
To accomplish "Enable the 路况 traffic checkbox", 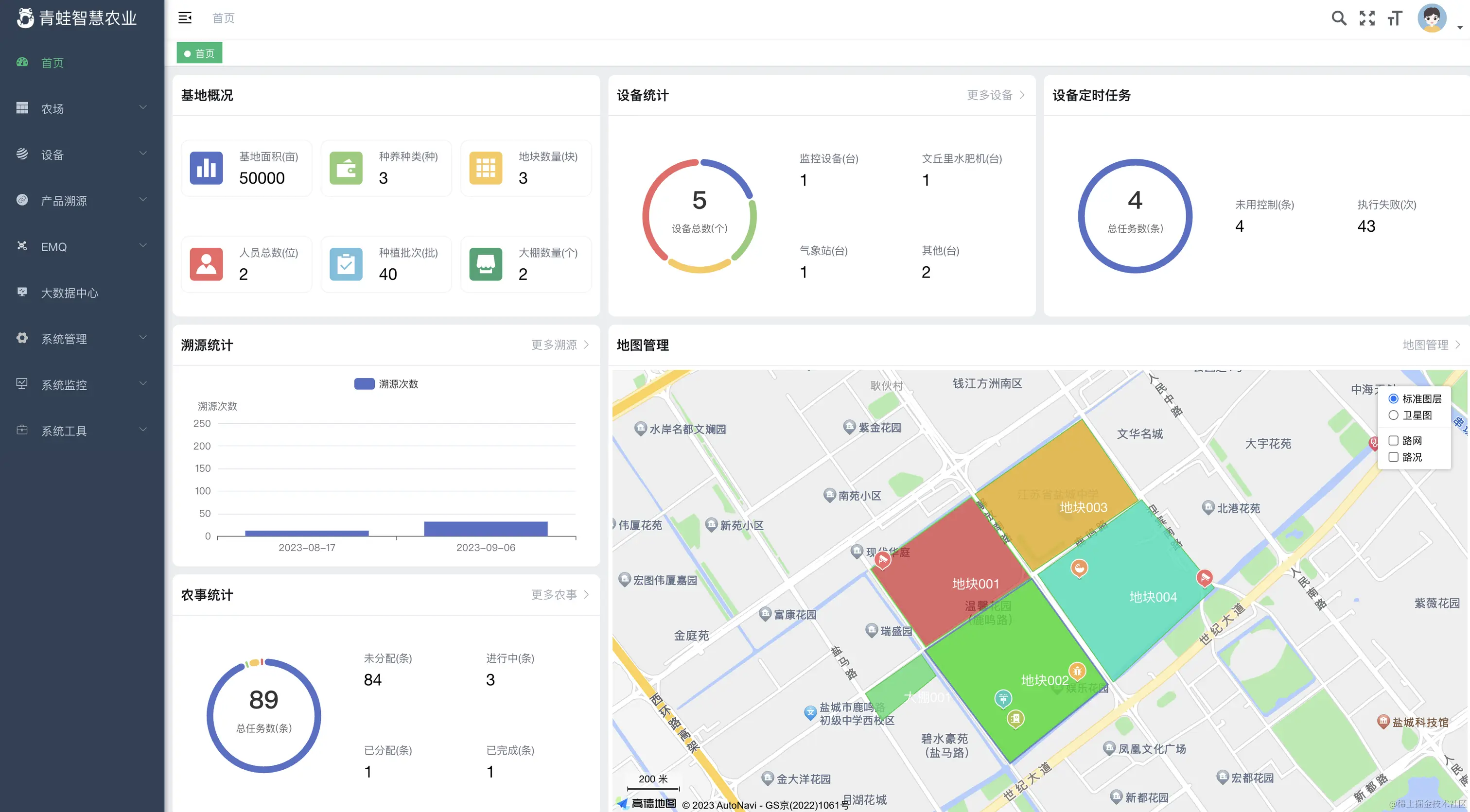I will coord(1394,457).
